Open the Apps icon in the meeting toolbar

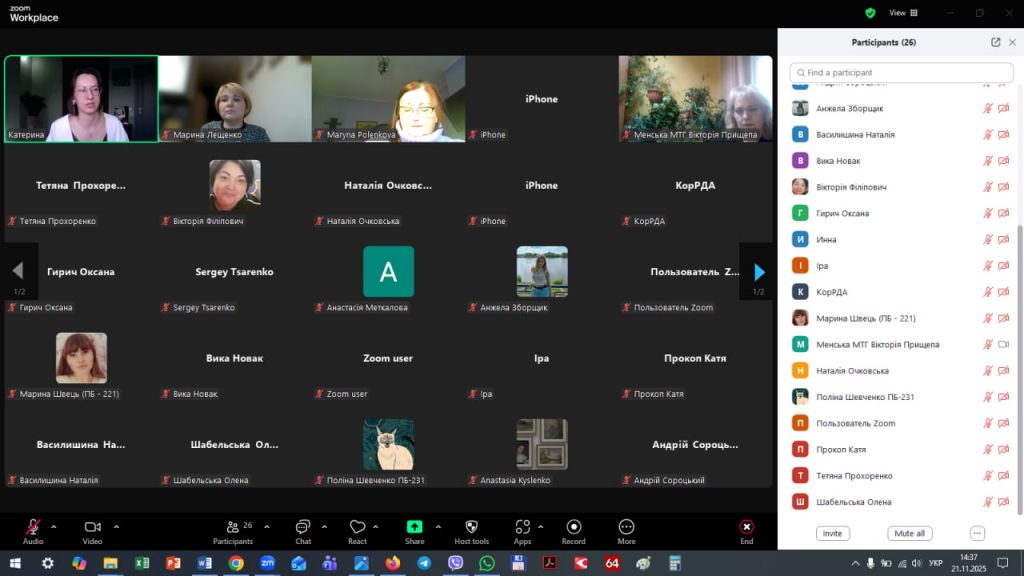click(522, 527)
